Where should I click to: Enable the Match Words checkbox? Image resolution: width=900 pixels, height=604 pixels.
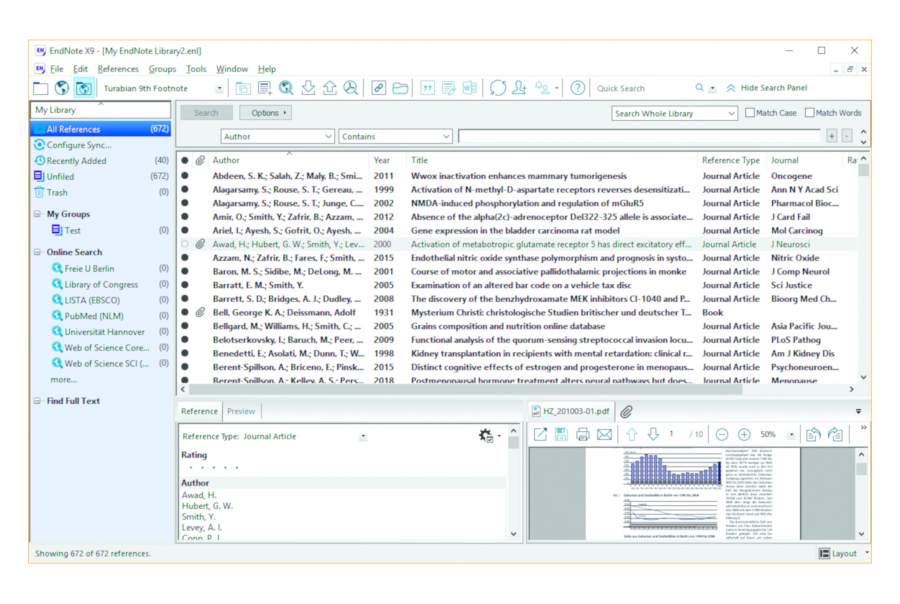pos(809,113)
